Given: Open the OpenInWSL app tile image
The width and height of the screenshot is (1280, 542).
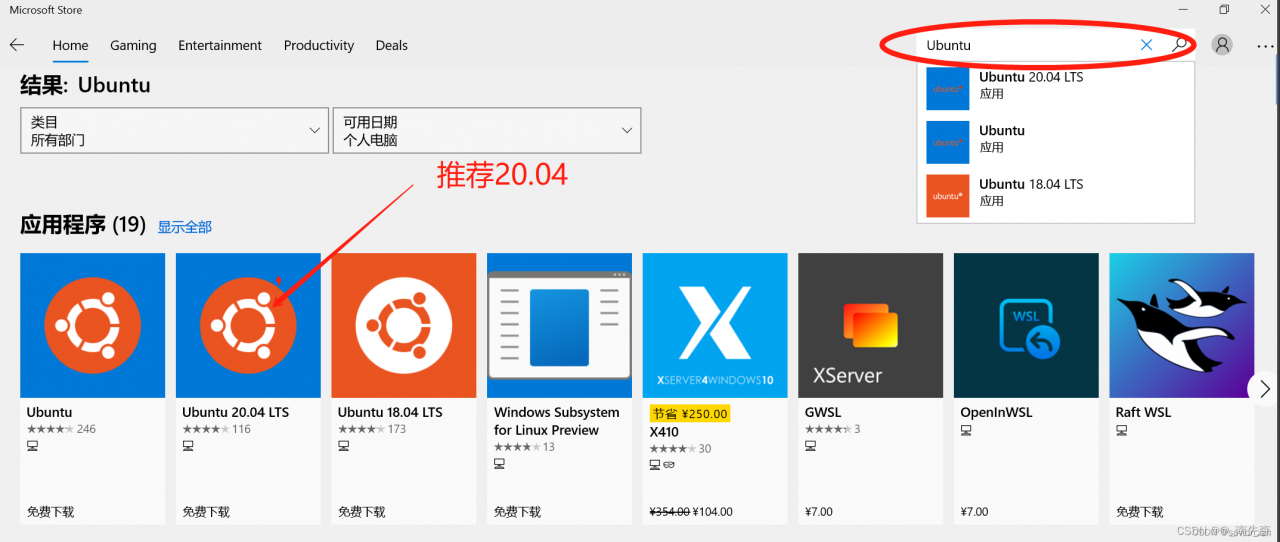Looking at the screenshot, I should [x=1026, y=325].
